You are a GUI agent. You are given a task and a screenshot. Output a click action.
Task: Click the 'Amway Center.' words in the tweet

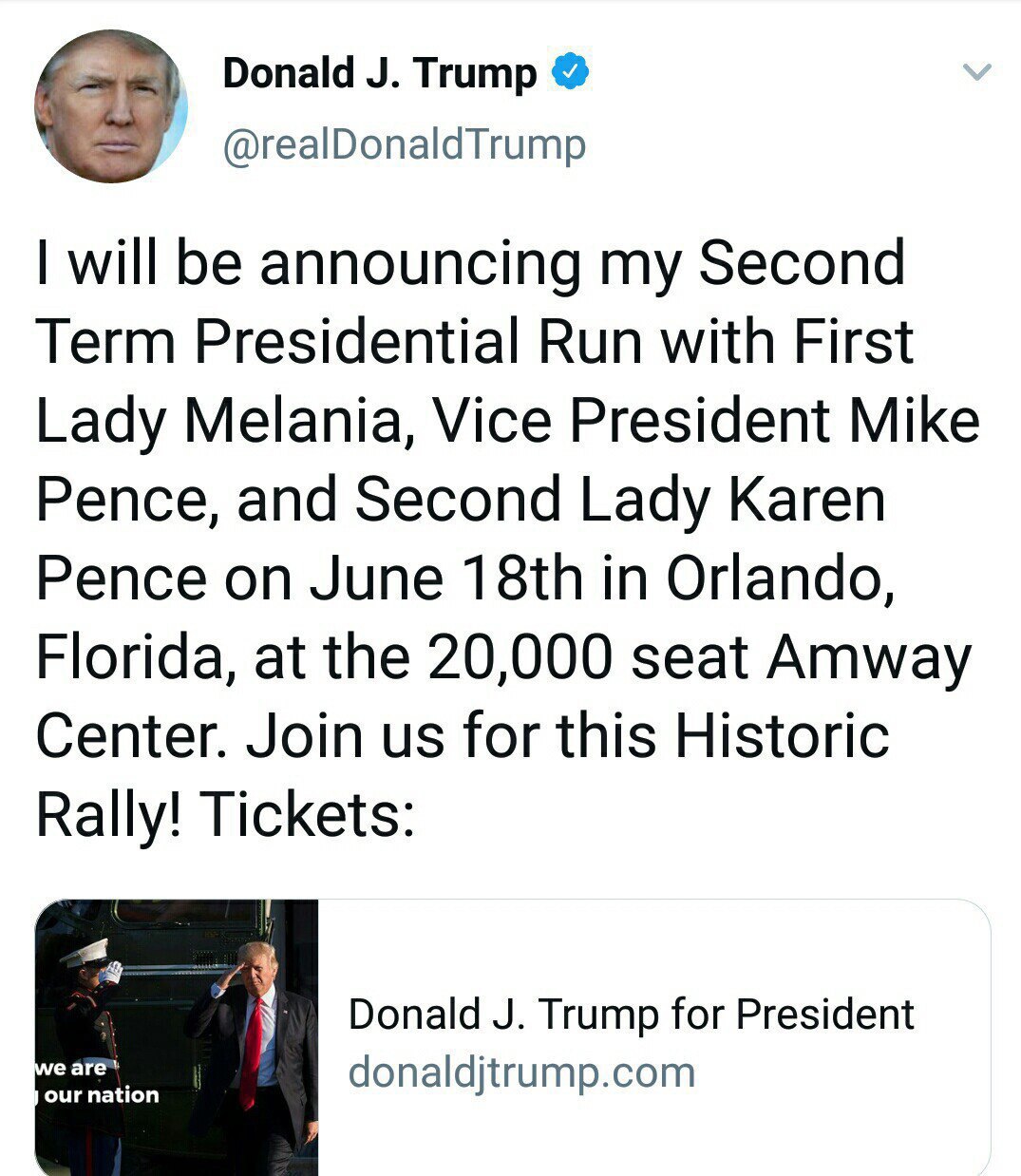[868, 657]
